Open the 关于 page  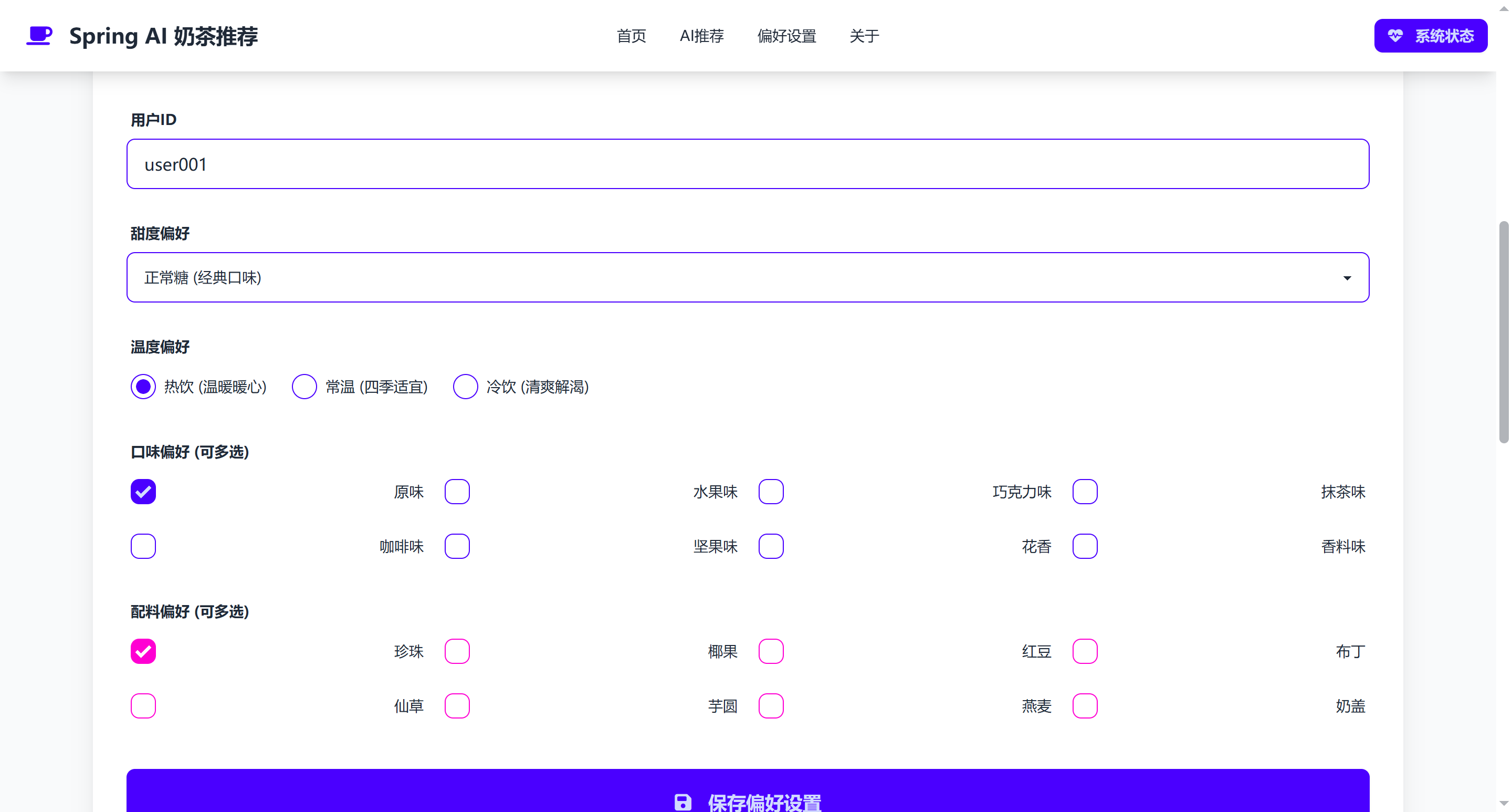click(x=864, y=36)
